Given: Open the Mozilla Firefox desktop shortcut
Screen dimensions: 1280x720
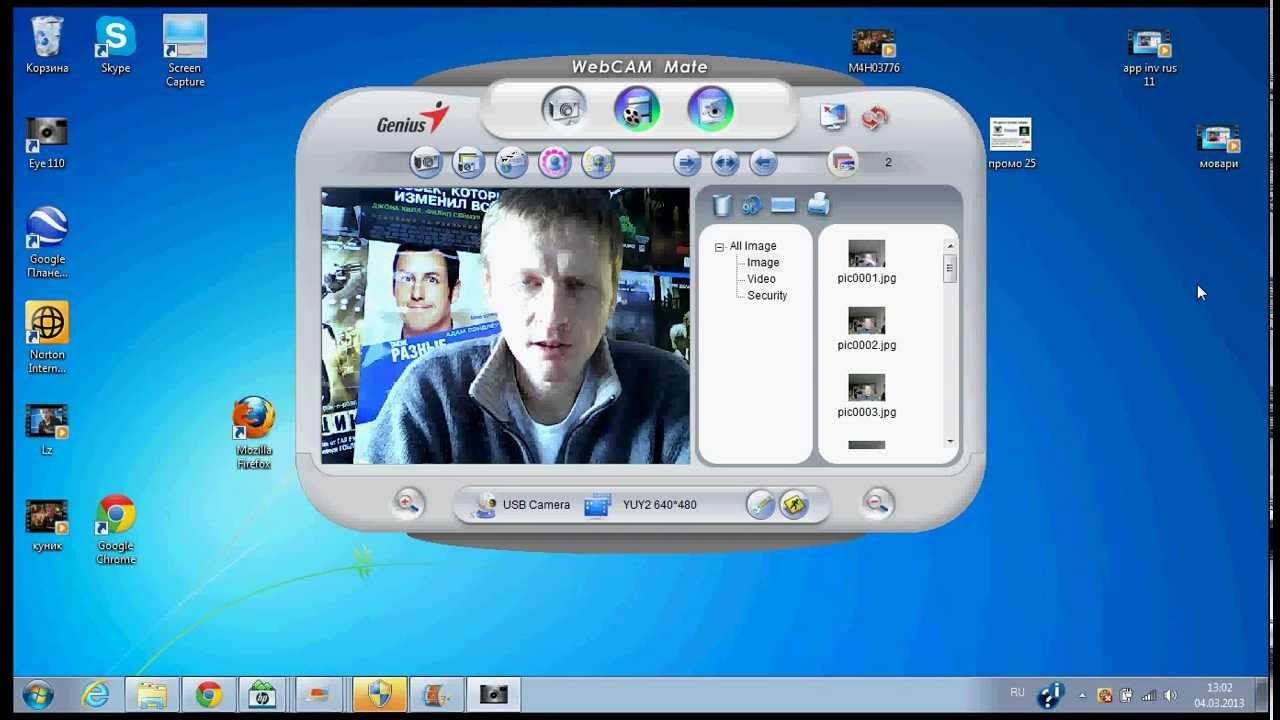Looking at the screenshot, I should pos(254,433).
